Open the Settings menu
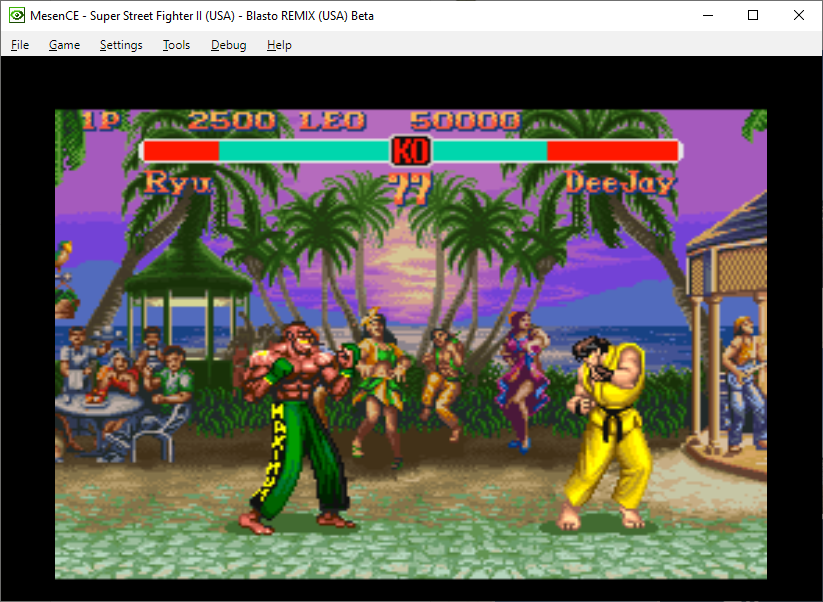 coord(121,45)
